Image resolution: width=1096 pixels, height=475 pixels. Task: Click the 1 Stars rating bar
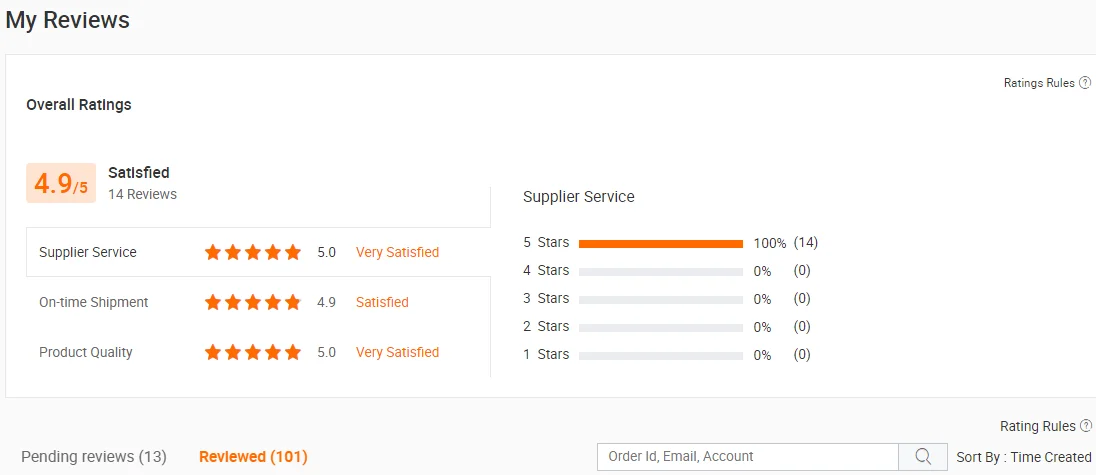click(660, 355)
